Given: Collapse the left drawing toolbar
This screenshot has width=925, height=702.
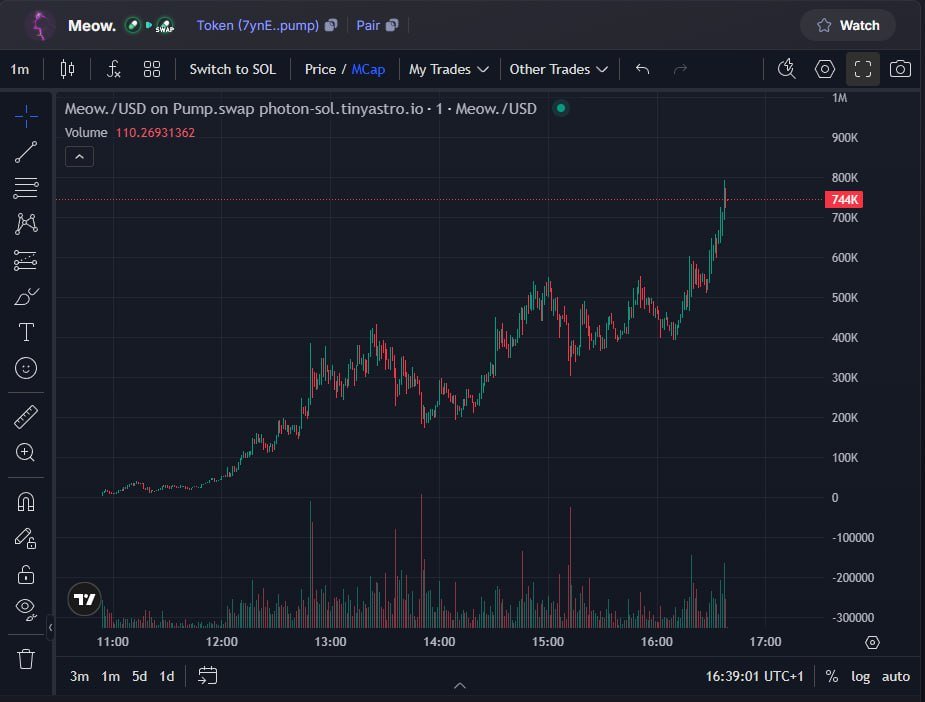Looking at the screenshot, I should point(50,628).
